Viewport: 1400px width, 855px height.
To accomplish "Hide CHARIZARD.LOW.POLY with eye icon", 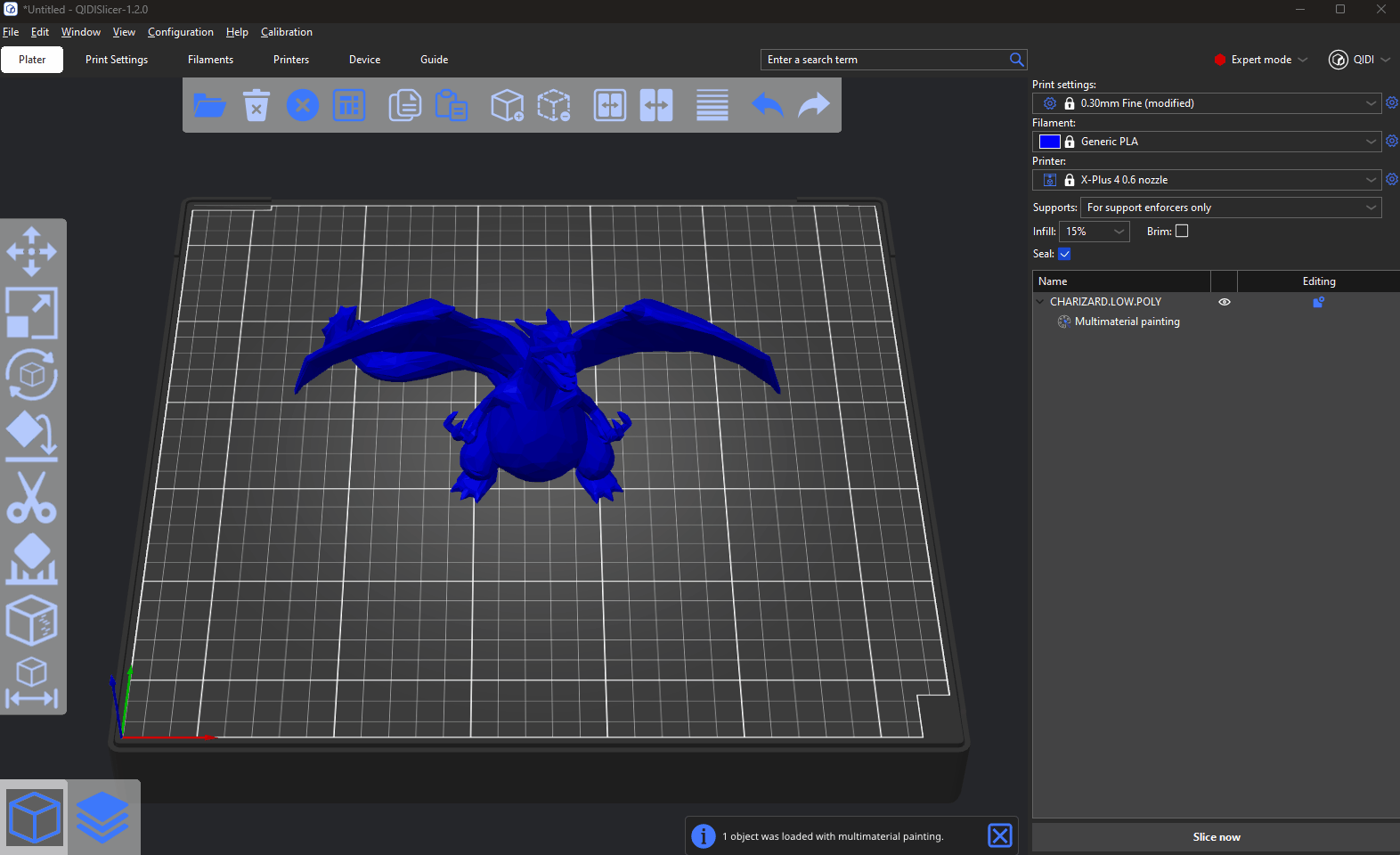I will pos(1225,302).
